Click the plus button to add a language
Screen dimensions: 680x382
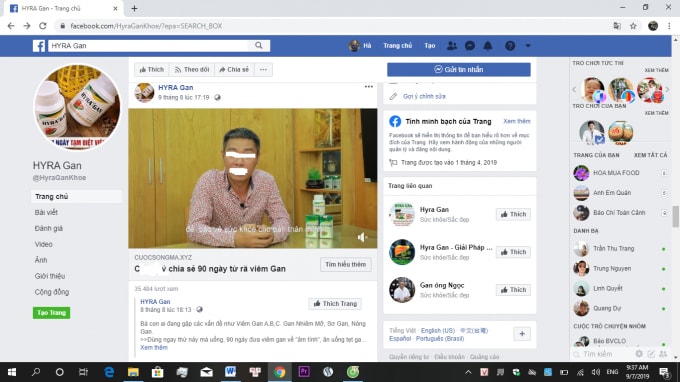522,334
